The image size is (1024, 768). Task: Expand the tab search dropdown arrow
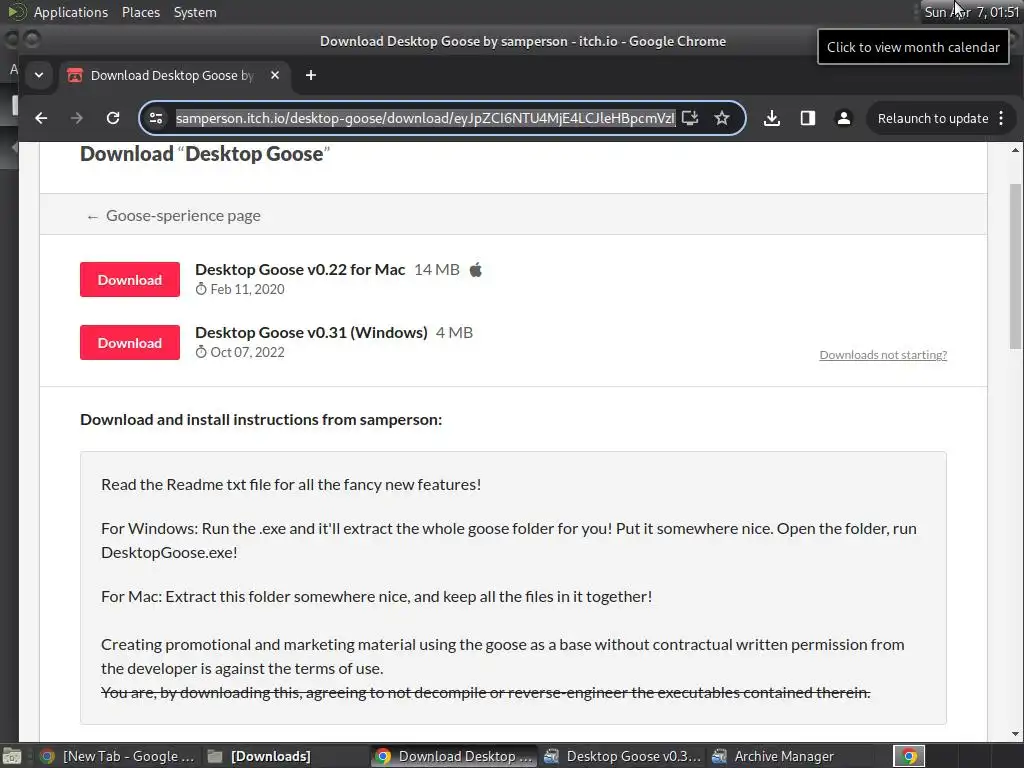tap(39, 75)
